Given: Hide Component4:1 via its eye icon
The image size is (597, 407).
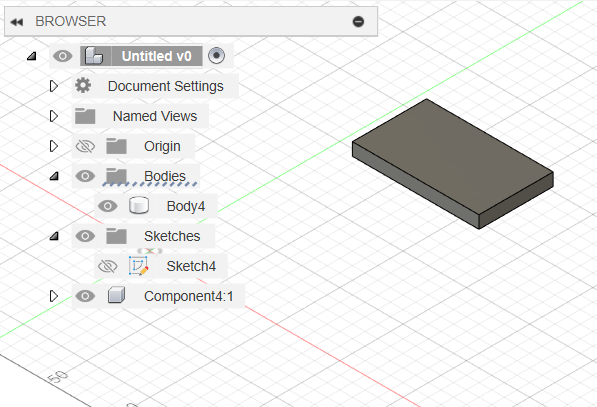Looking at the screenshot, I should pos(85,296).
